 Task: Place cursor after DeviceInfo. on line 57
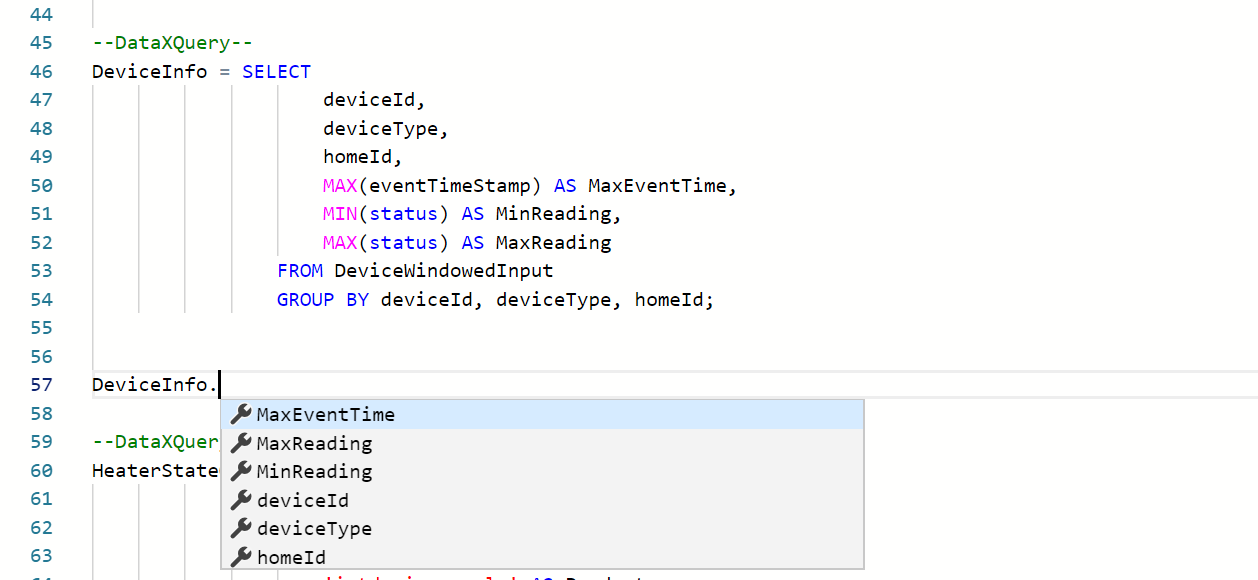click(x=219, y=385)
